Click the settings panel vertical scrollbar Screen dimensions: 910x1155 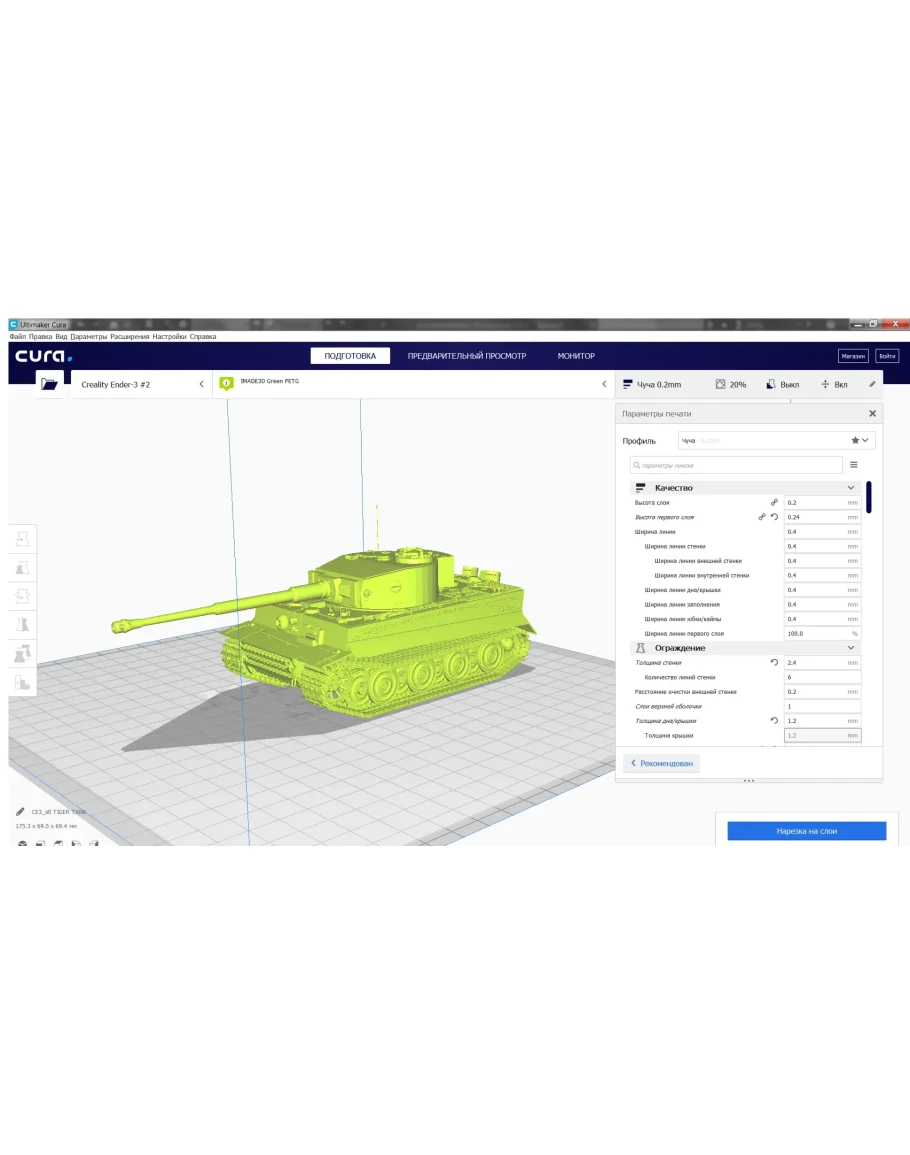point(869,497)
